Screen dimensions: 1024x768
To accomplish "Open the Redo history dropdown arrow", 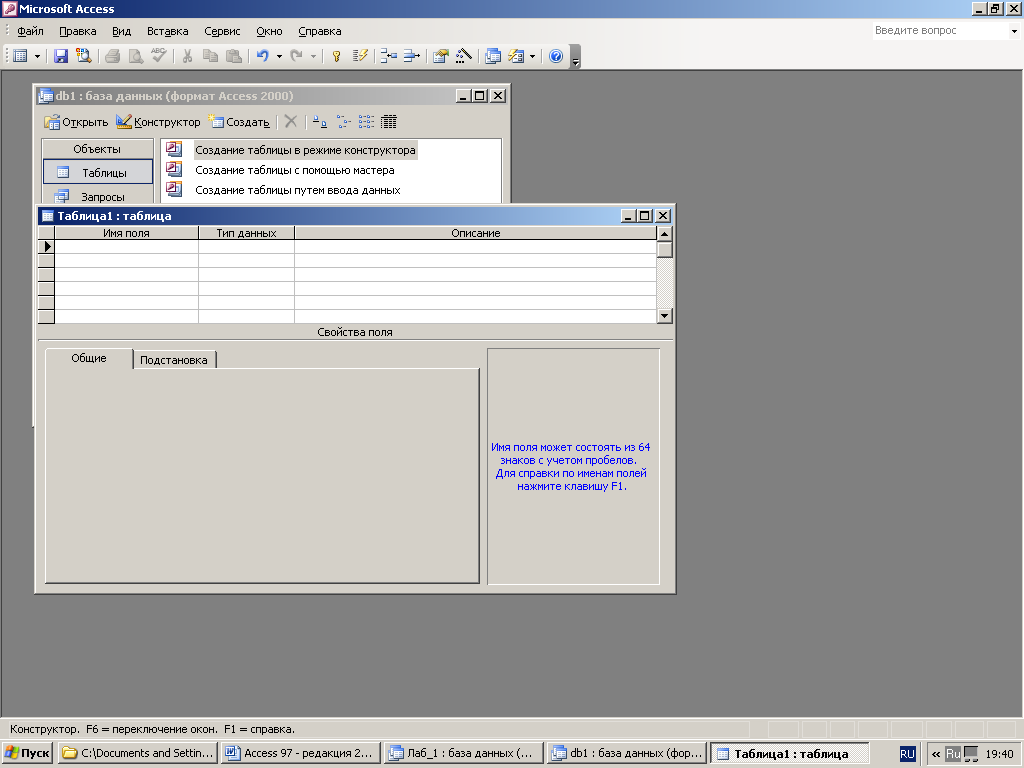I will pyautogui.click(x=313, y=57).
